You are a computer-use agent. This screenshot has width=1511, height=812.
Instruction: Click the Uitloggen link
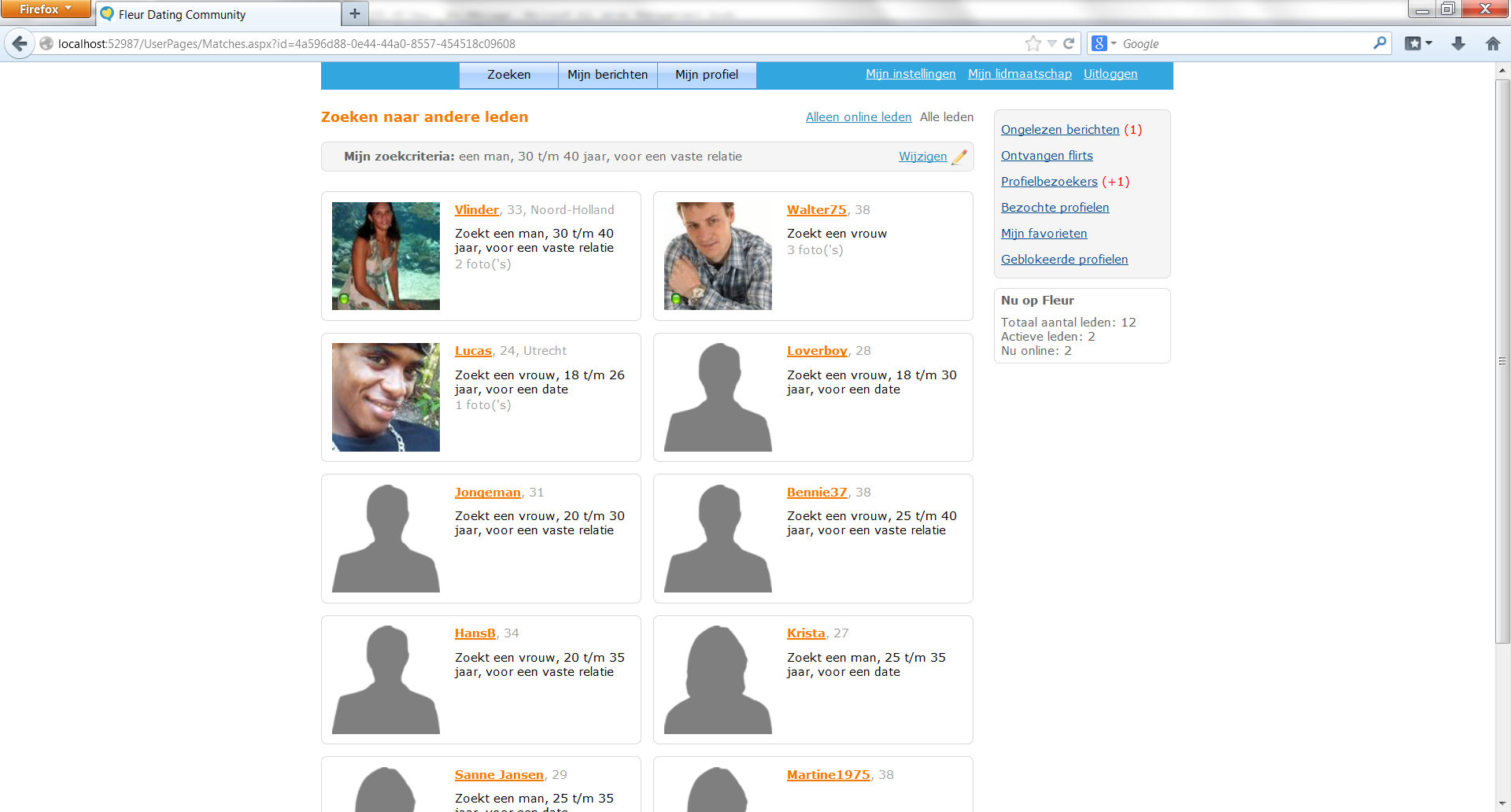(1110, 74)
